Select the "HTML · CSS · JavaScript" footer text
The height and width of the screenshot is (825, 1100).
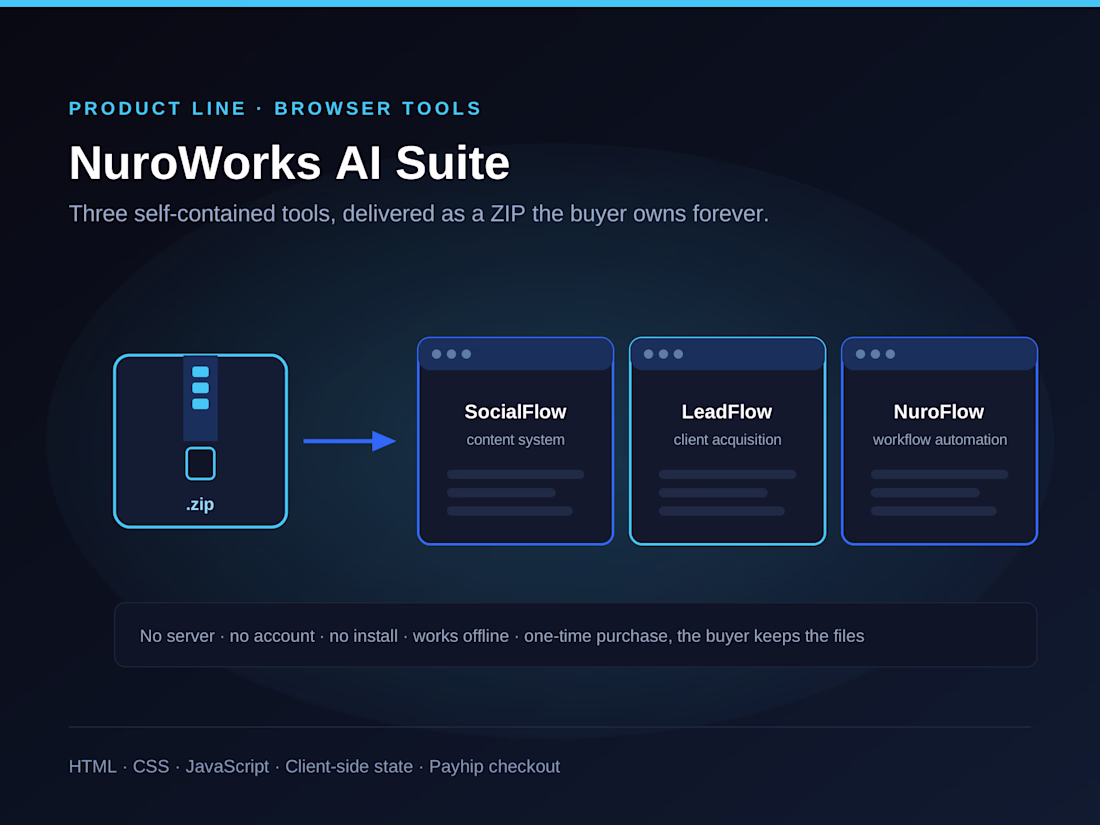click(x=314, y=767)
